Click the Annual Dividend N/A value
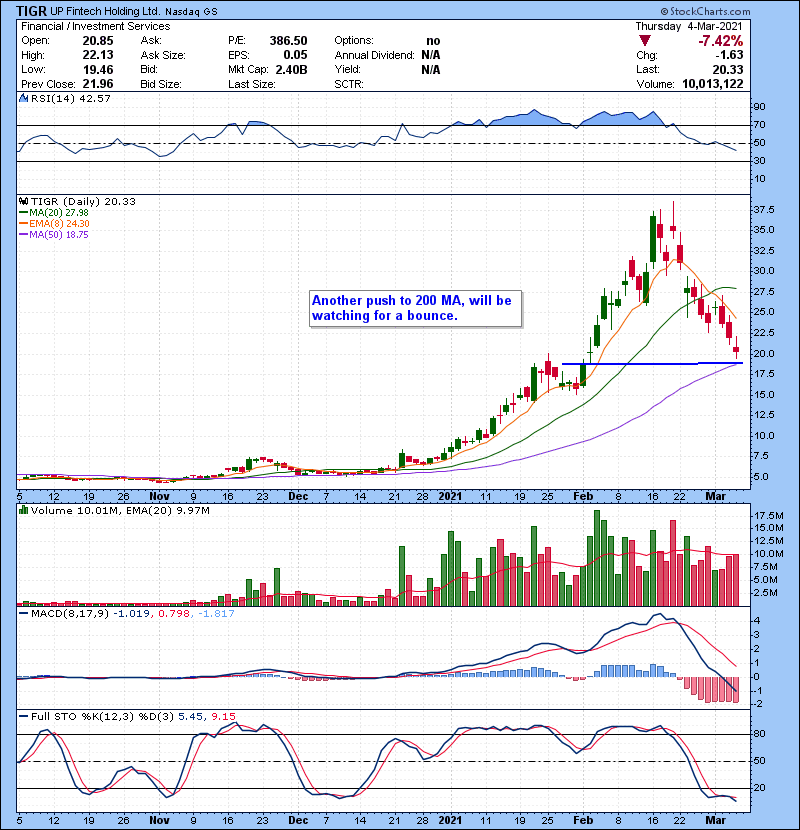800x830 pixels. (x=431, y=55)
